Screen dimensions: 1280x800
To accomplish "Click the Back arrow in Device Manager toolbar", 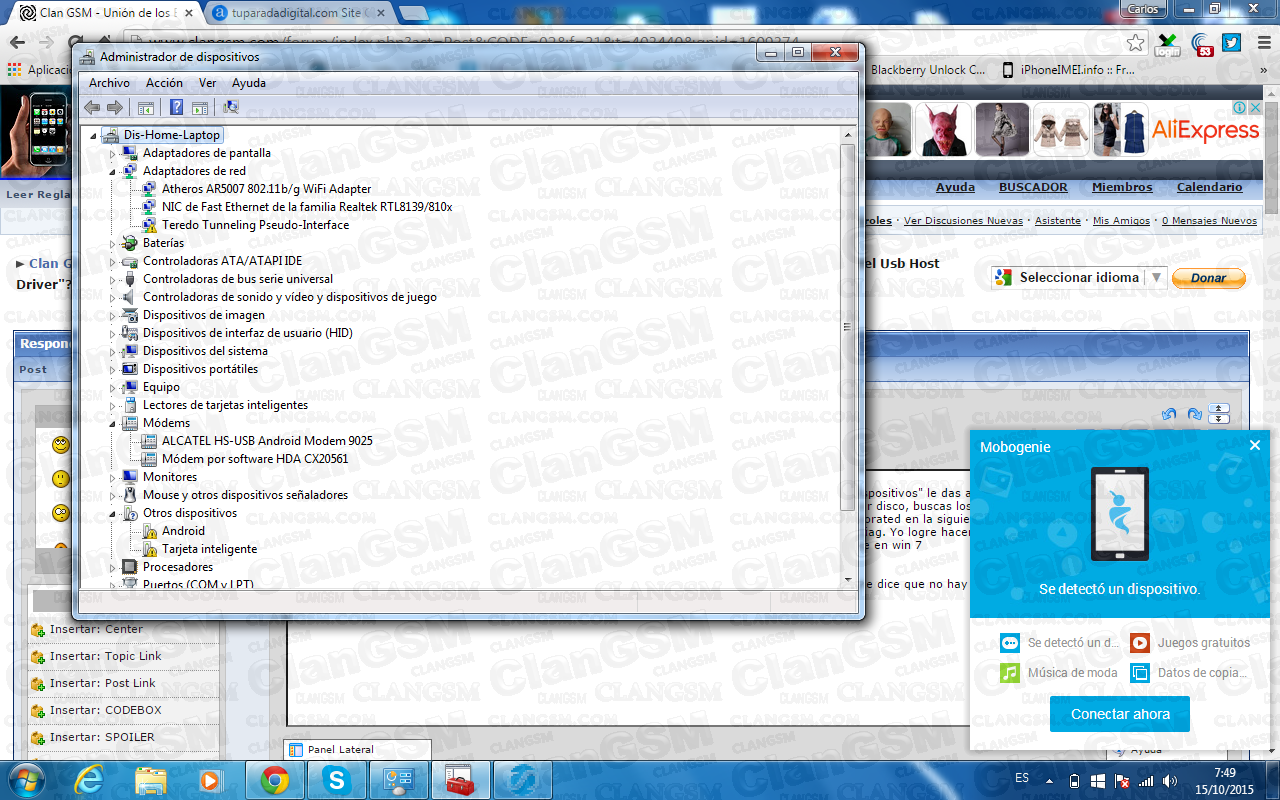I will click(x=92, y=107).
